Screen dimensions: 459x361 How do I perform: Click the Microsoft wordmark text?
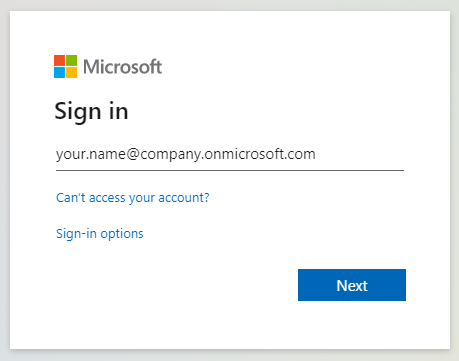[x=122, y=67]
